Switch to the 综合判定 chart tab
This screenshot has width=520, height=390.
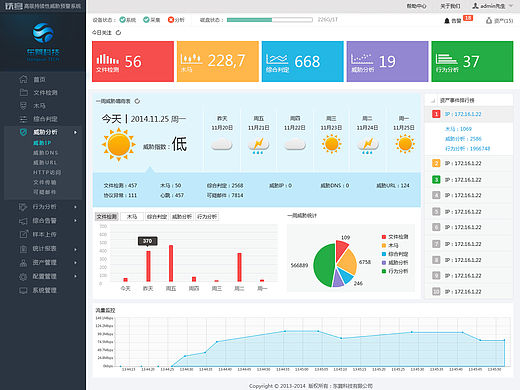coord(157,217)
